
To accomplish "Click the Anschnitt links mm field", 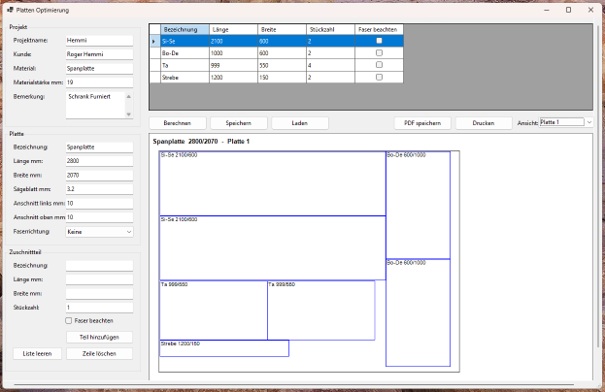I will [99, 203].
